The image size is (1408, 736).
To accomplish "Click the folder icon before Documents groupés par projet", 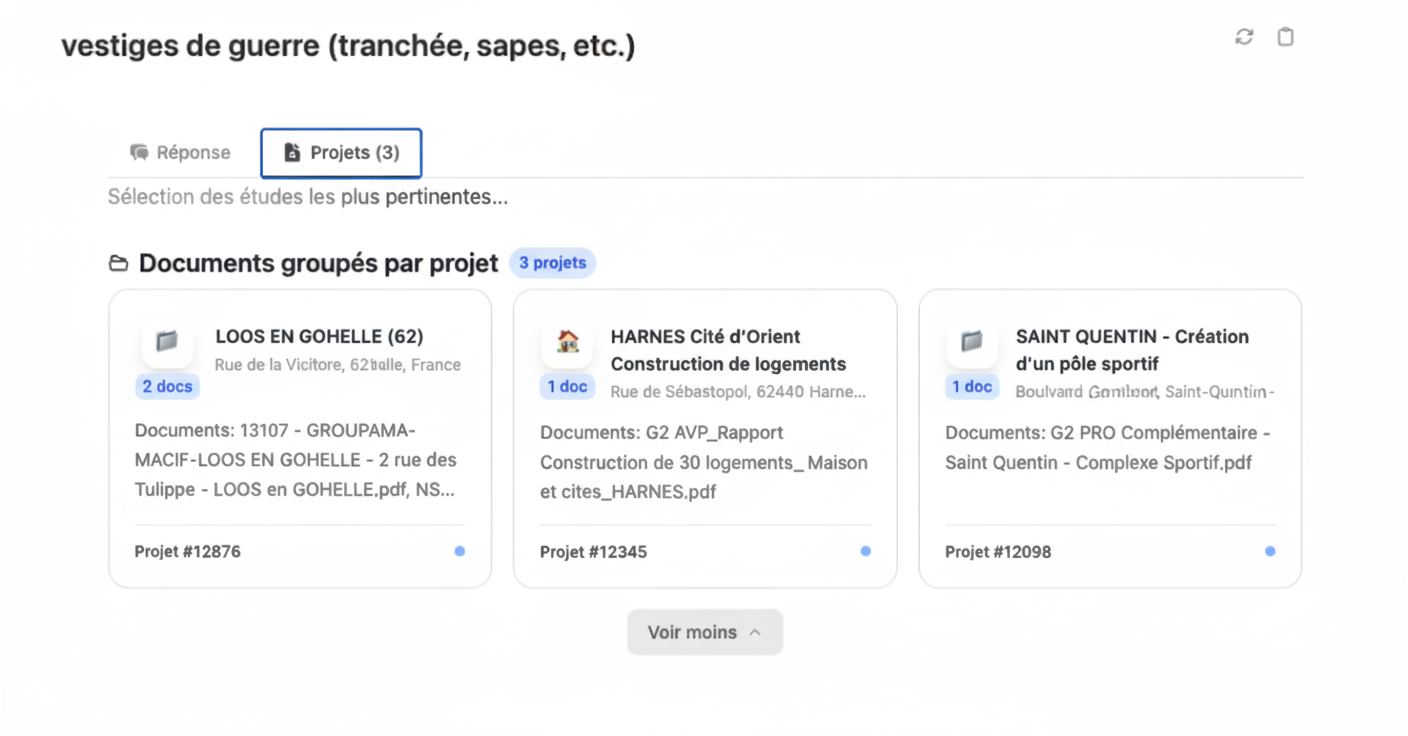I will (x=119, y=261).
